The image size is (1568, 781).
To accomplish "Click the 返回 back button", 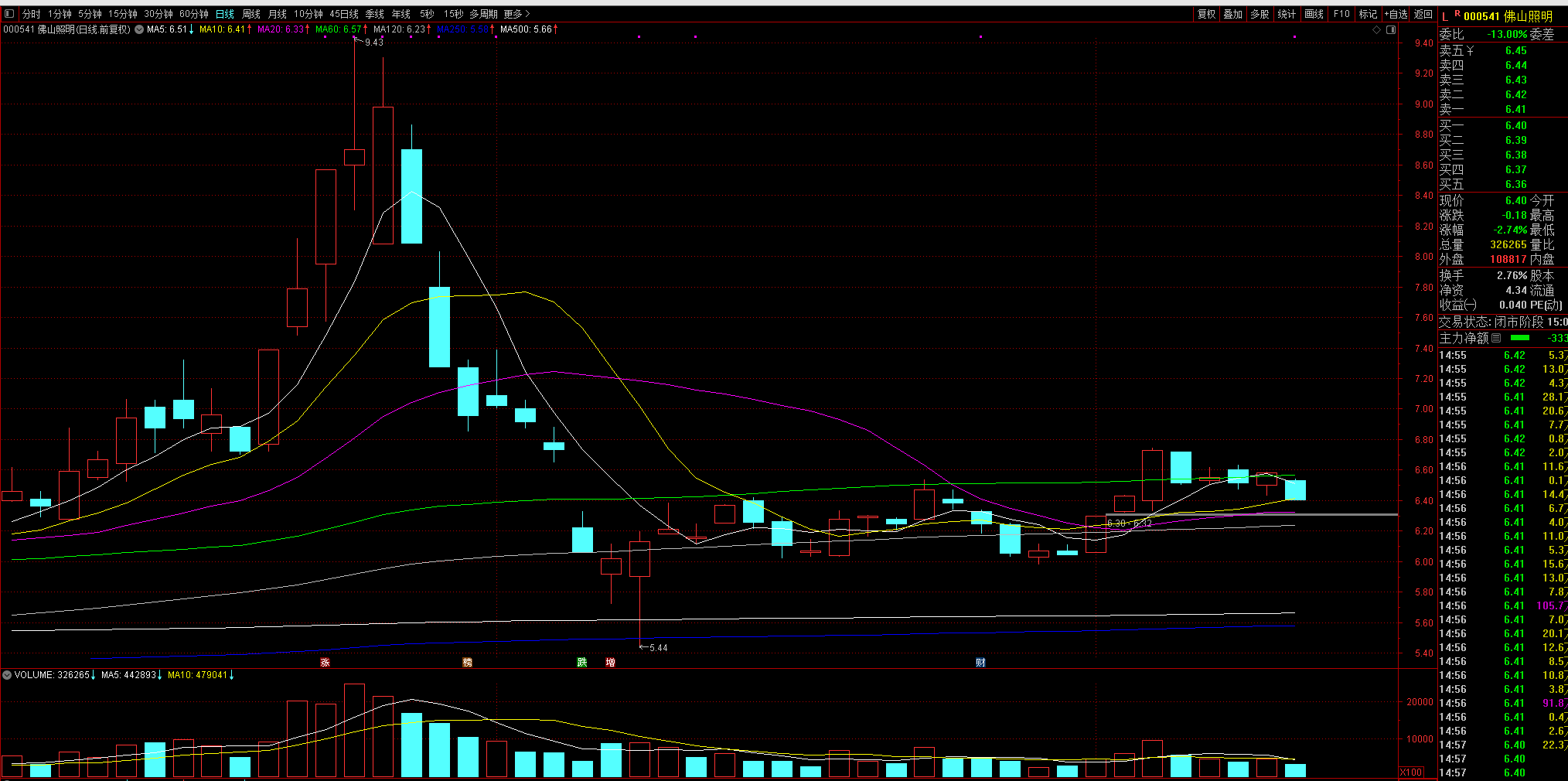I will (x=1423, y=14).
